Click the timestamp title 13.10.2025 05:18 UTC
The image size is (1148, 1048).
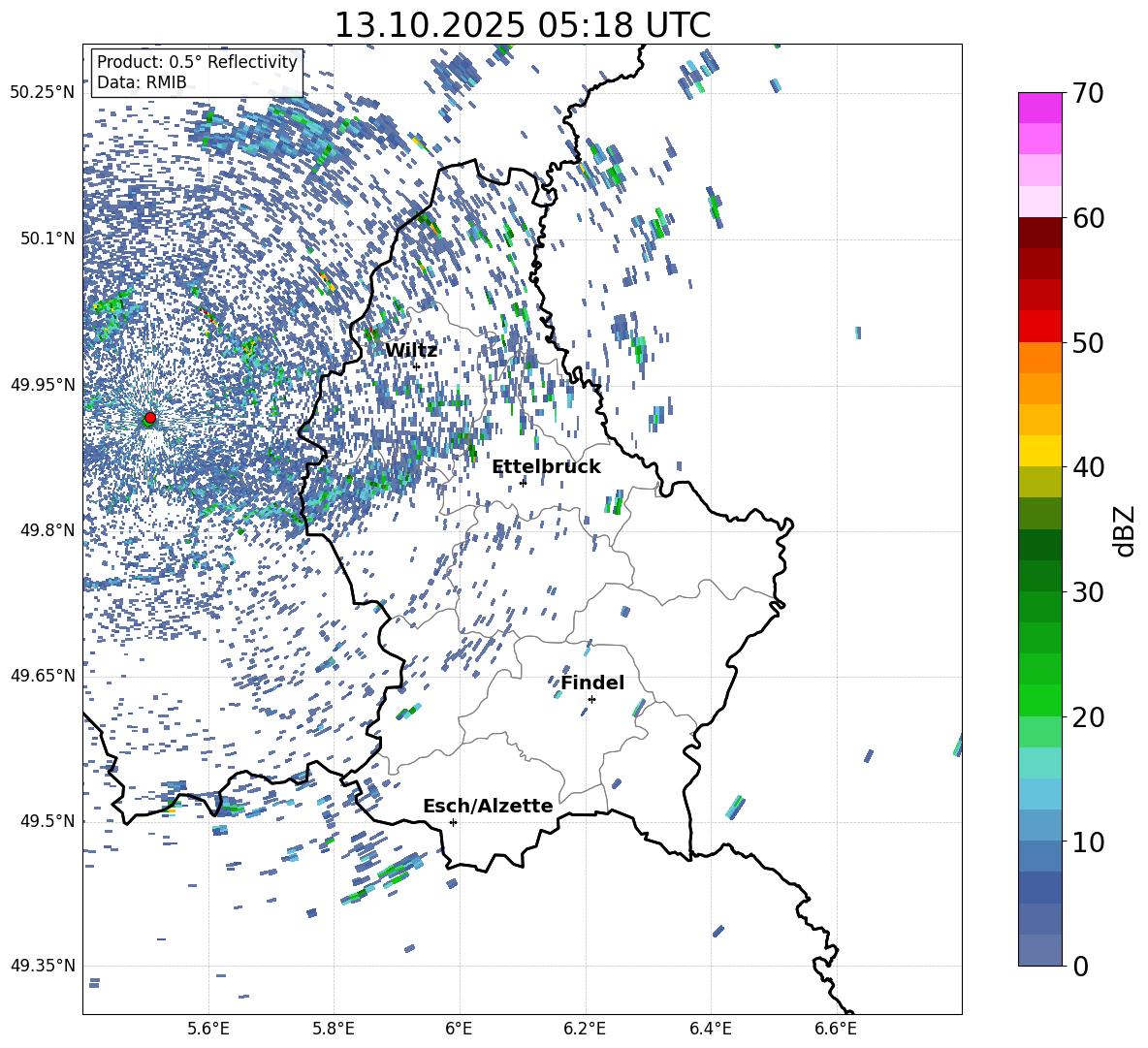coord(522,25)
